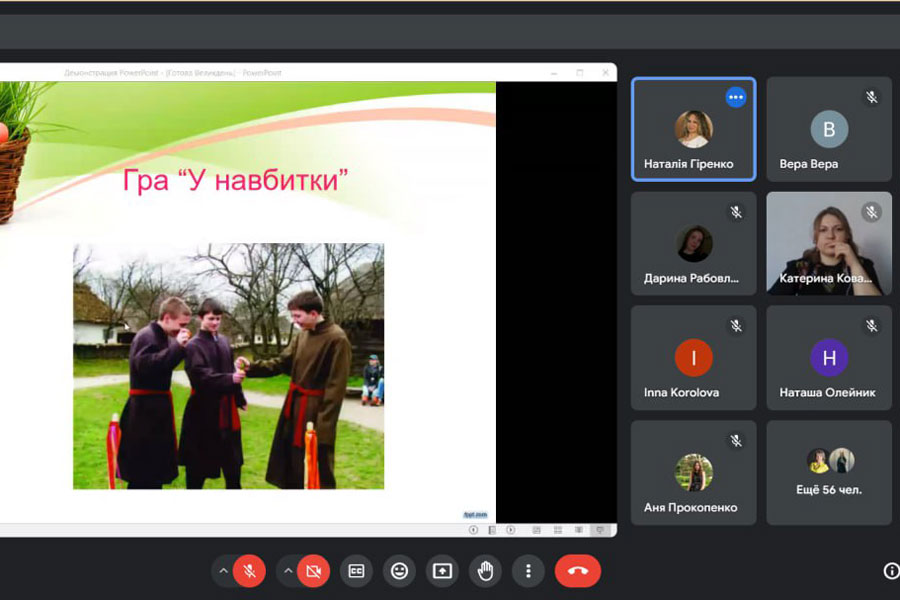Viewport: 900px width, 600px height.
Task: Show the other 56 participants tile
Action: tap(829, 472)
